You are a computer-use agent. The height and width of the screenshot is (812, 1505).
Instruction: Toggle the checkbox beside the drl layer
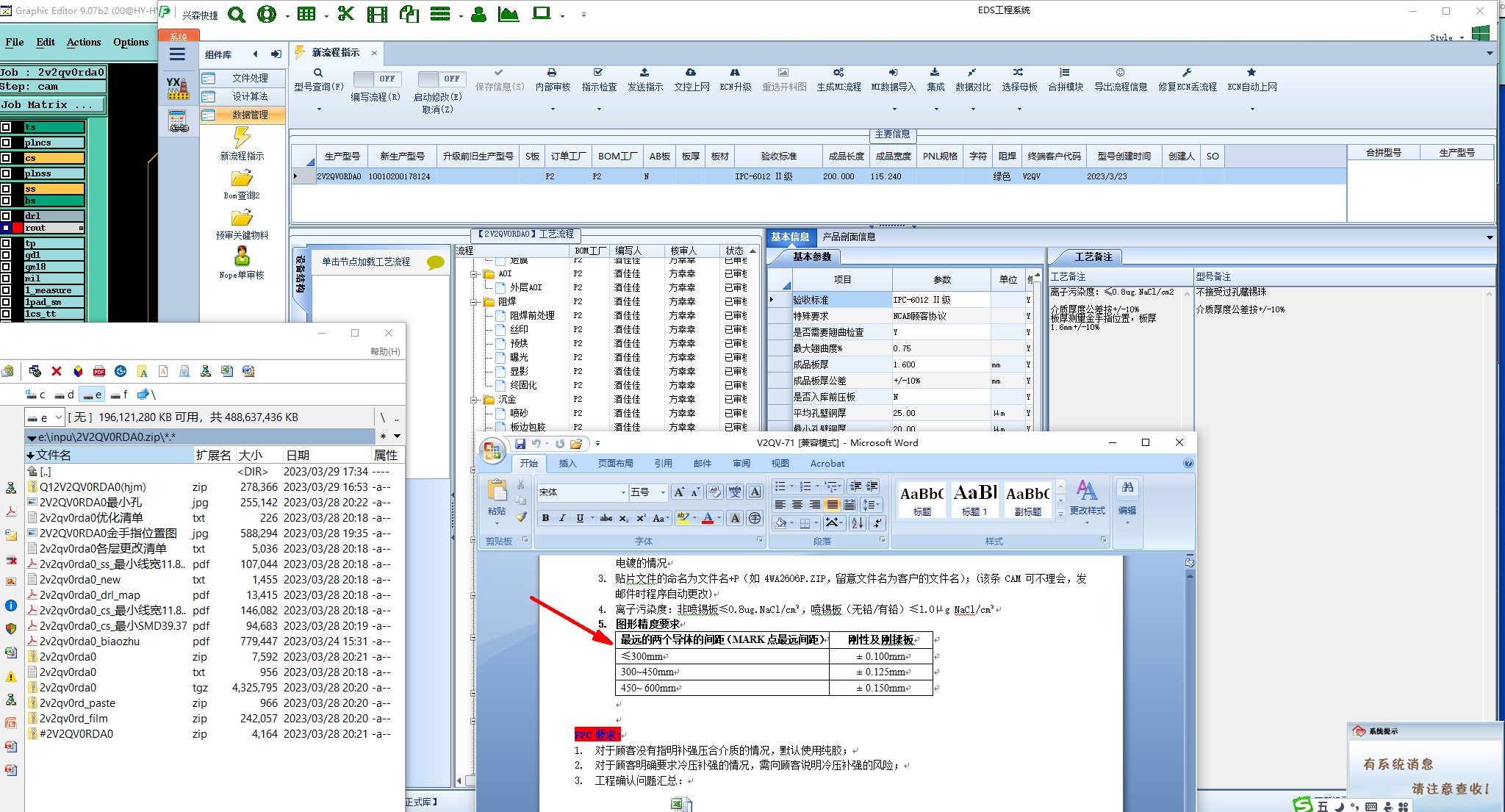tap(6, 216)
